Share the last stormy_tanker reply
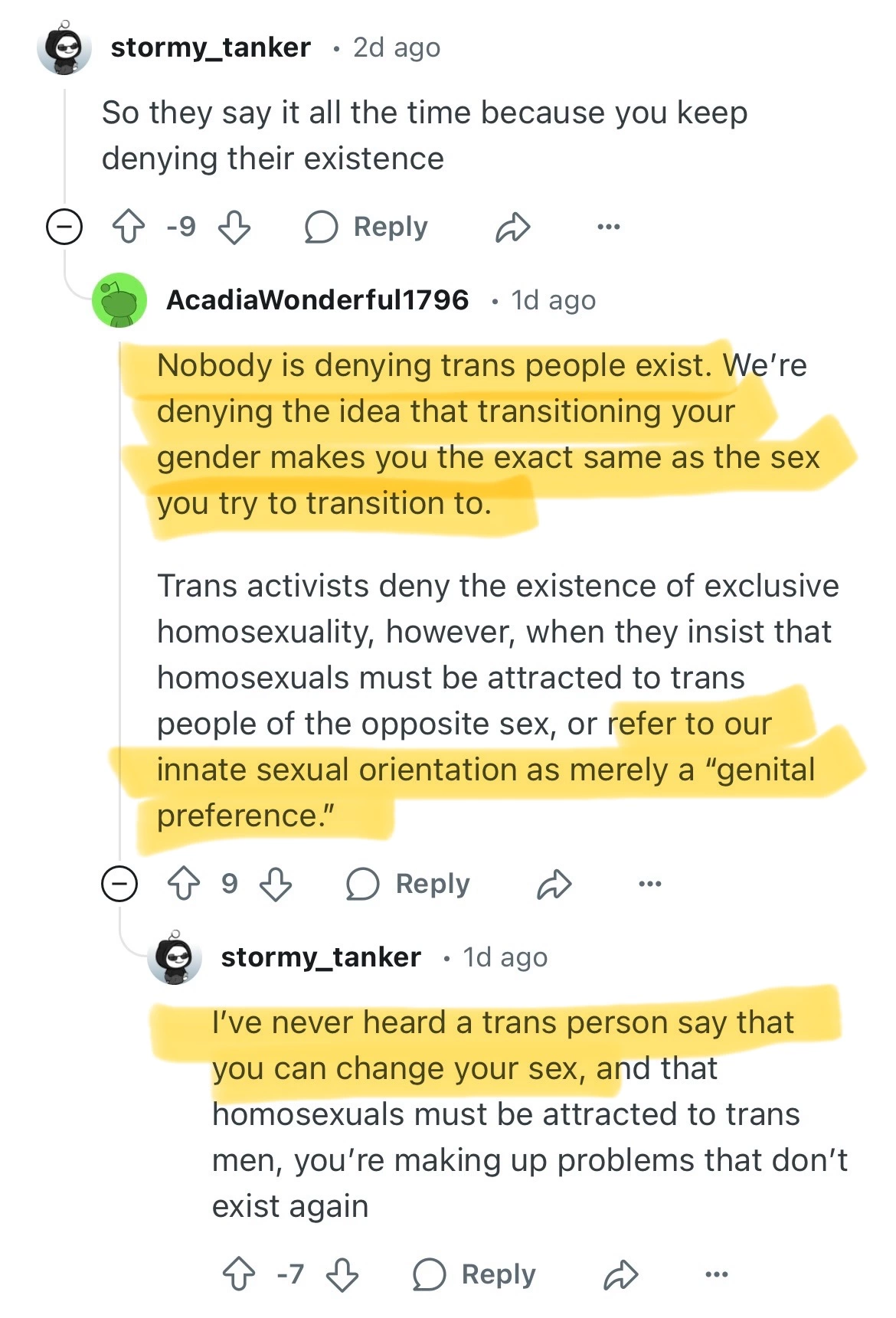 (x=620, y=1274)
